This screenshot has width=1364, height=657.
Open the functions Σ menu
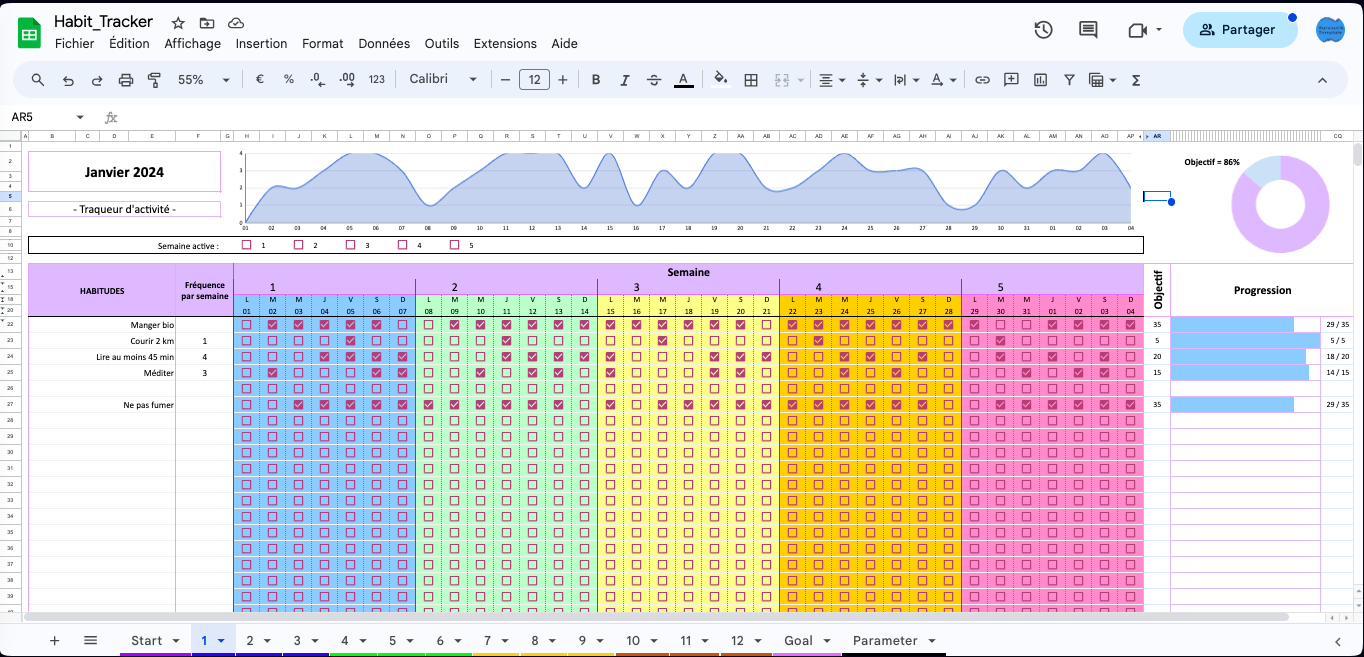coord(1136,79)
